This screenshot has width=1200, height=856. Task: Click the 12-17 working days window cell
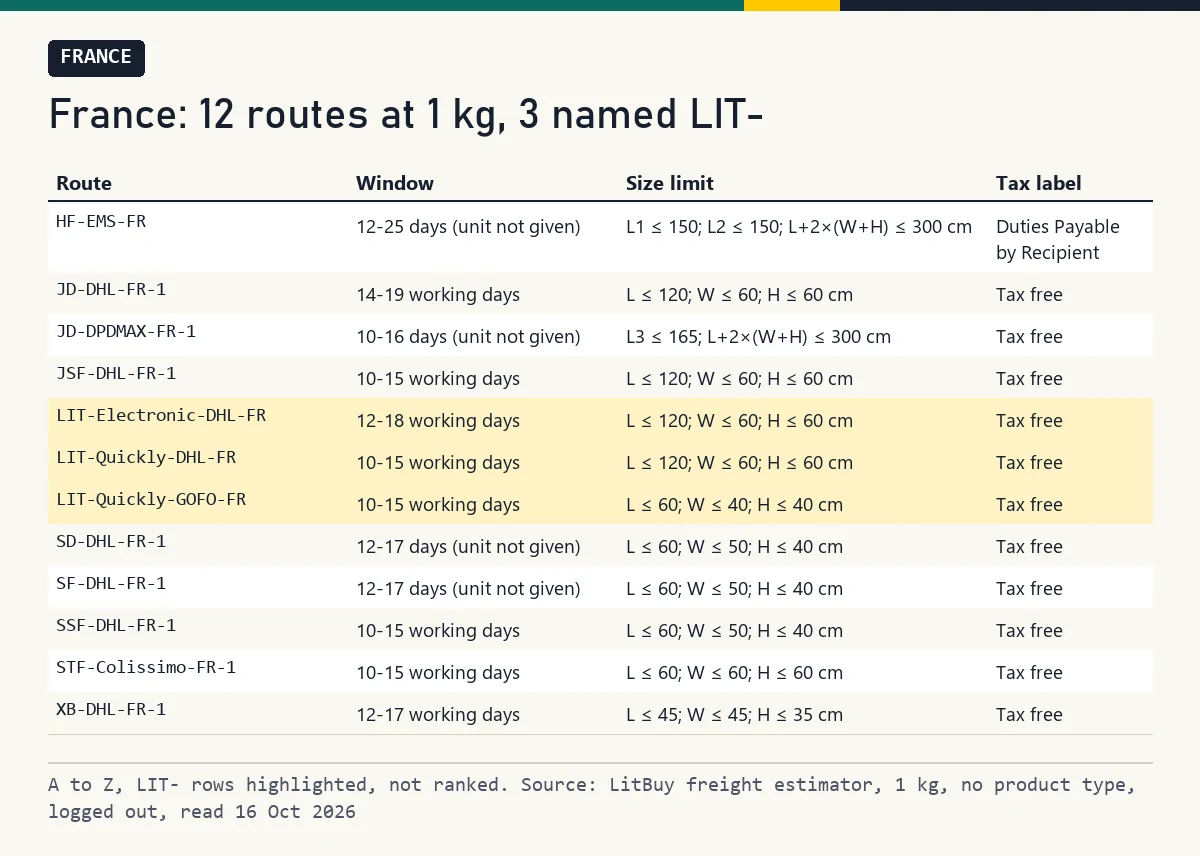pos(438,715)
